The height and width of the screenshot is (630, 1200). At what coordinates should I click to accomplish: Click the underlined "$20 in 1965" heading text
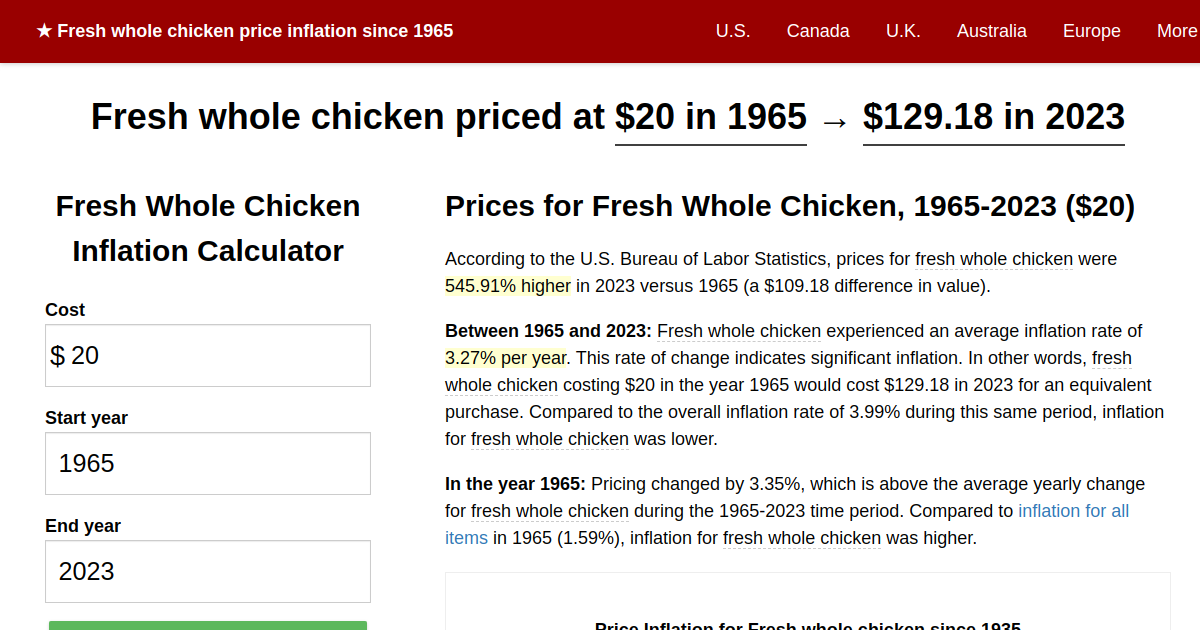(x=710, y=117)
